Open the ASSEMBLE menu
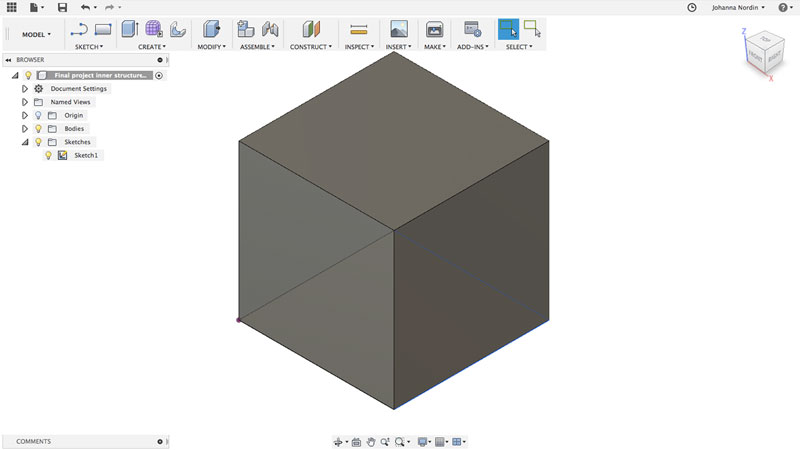 (257, 46)
